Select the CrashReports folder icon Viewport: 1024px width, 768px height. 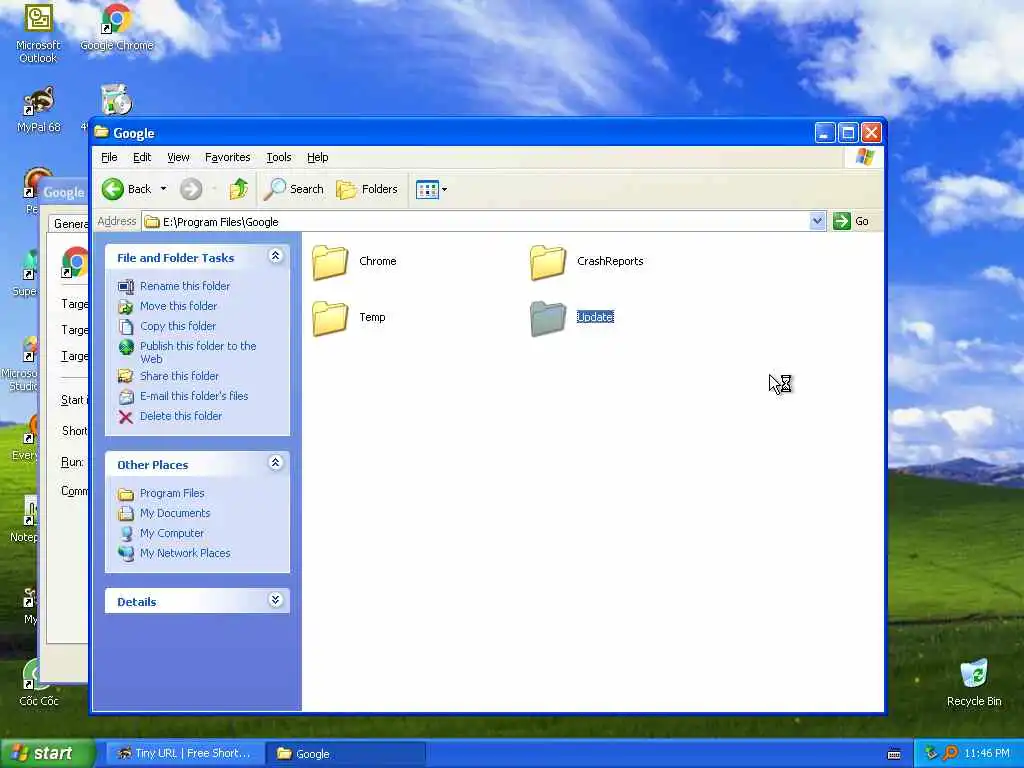[548, 262]
